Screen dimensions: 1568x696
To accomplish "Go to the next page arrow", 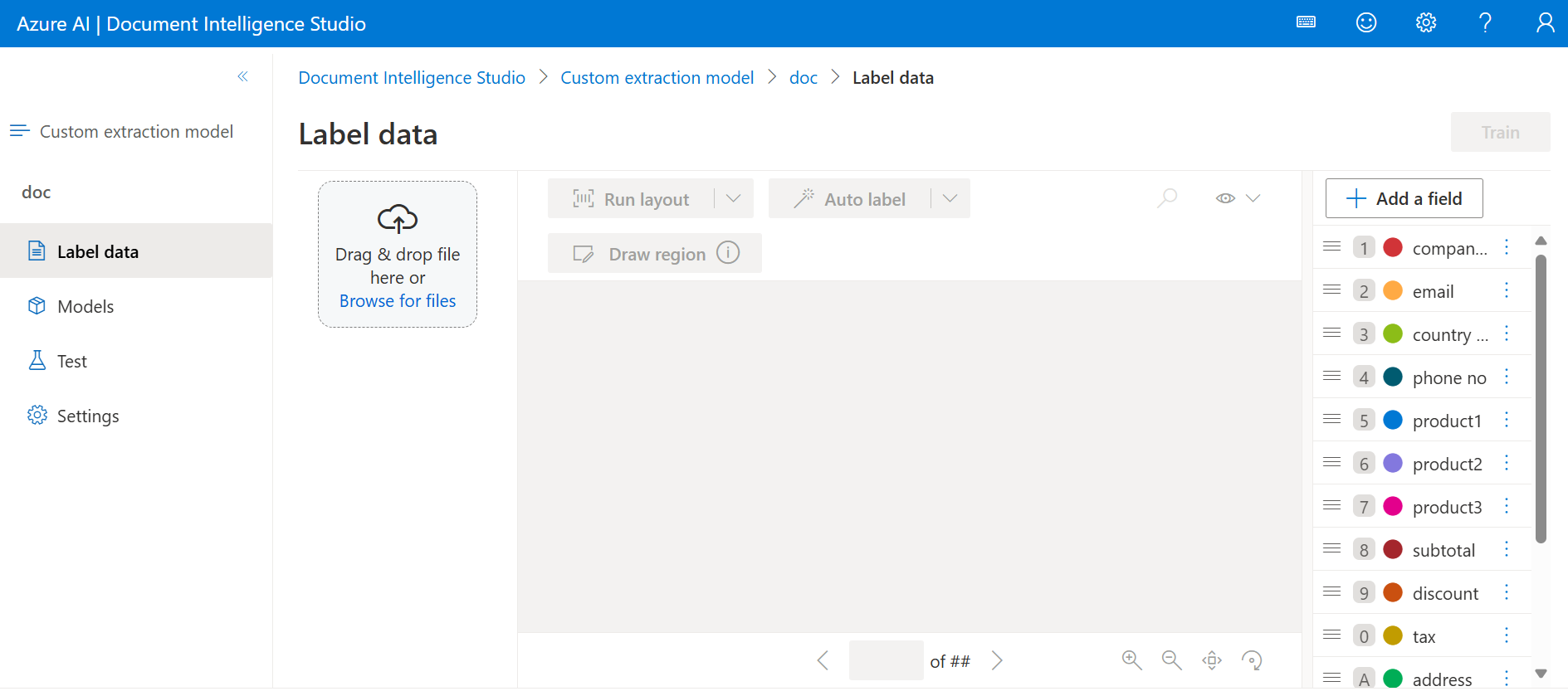I will click(997, 660).
